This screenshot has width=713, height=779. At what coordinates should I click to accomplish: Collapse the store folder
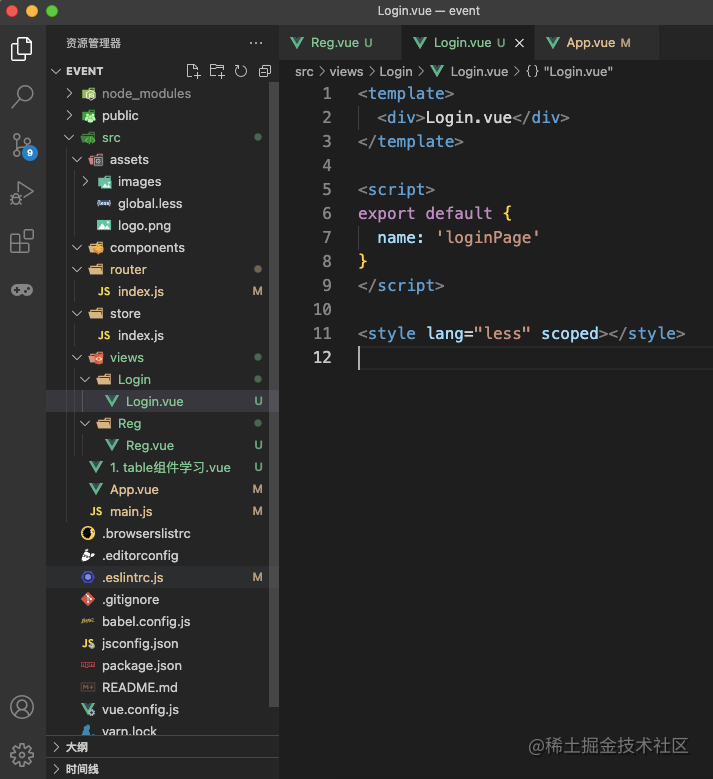click(162, 313)
